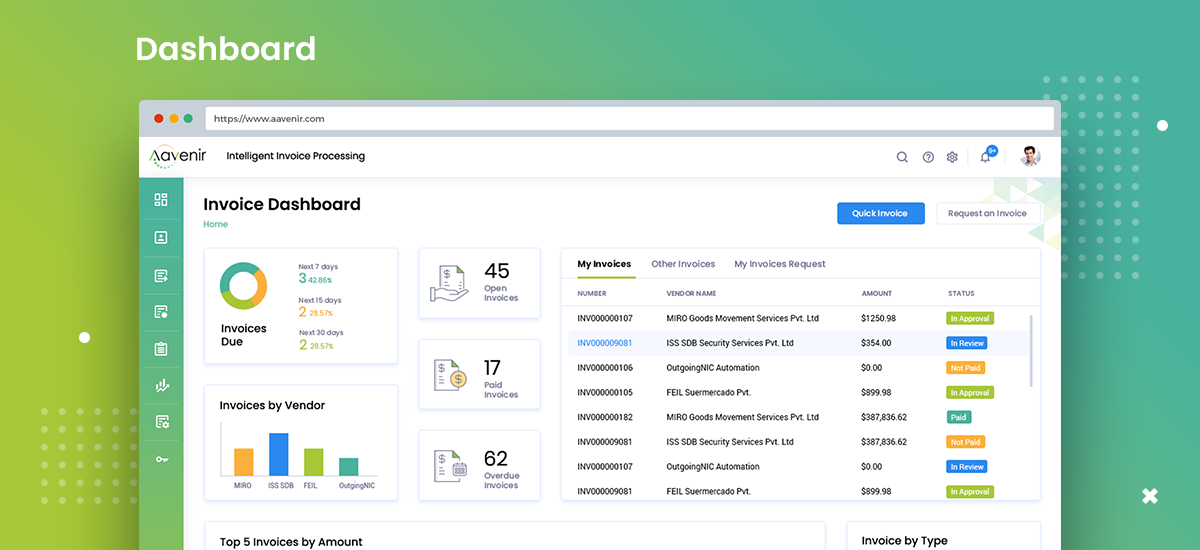Click the browser address bar with aavenir.com URL
This screenshot has width=1200, height=550.
point(629,118)
